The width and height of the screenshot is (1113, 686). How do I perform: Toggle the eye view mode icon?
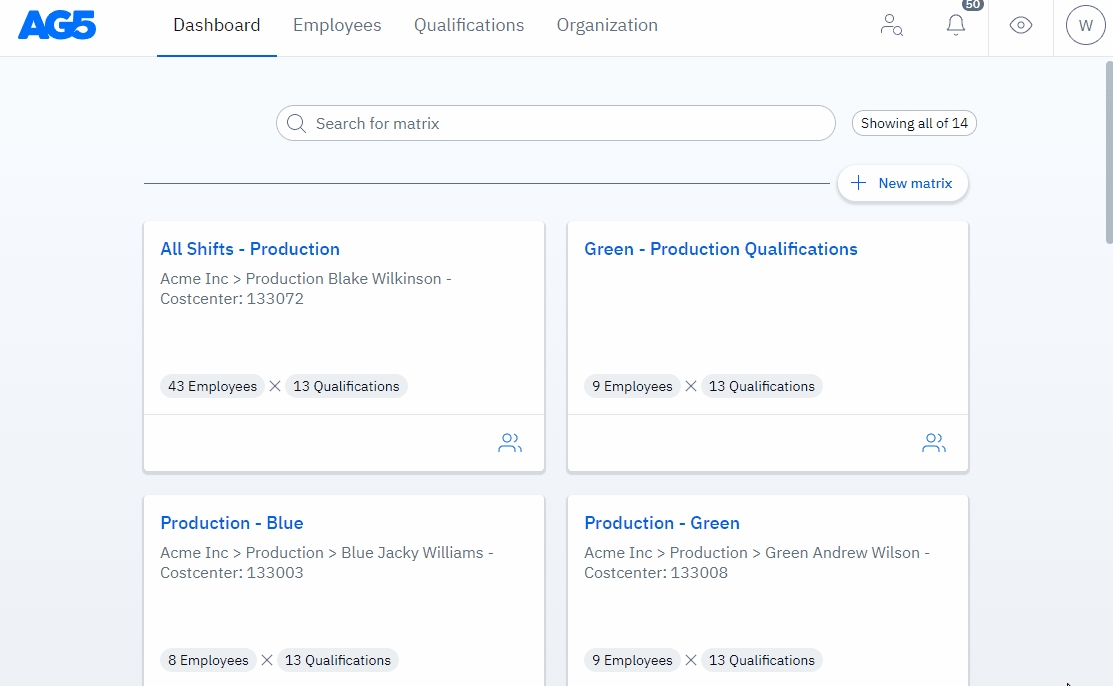point(1020,25)
